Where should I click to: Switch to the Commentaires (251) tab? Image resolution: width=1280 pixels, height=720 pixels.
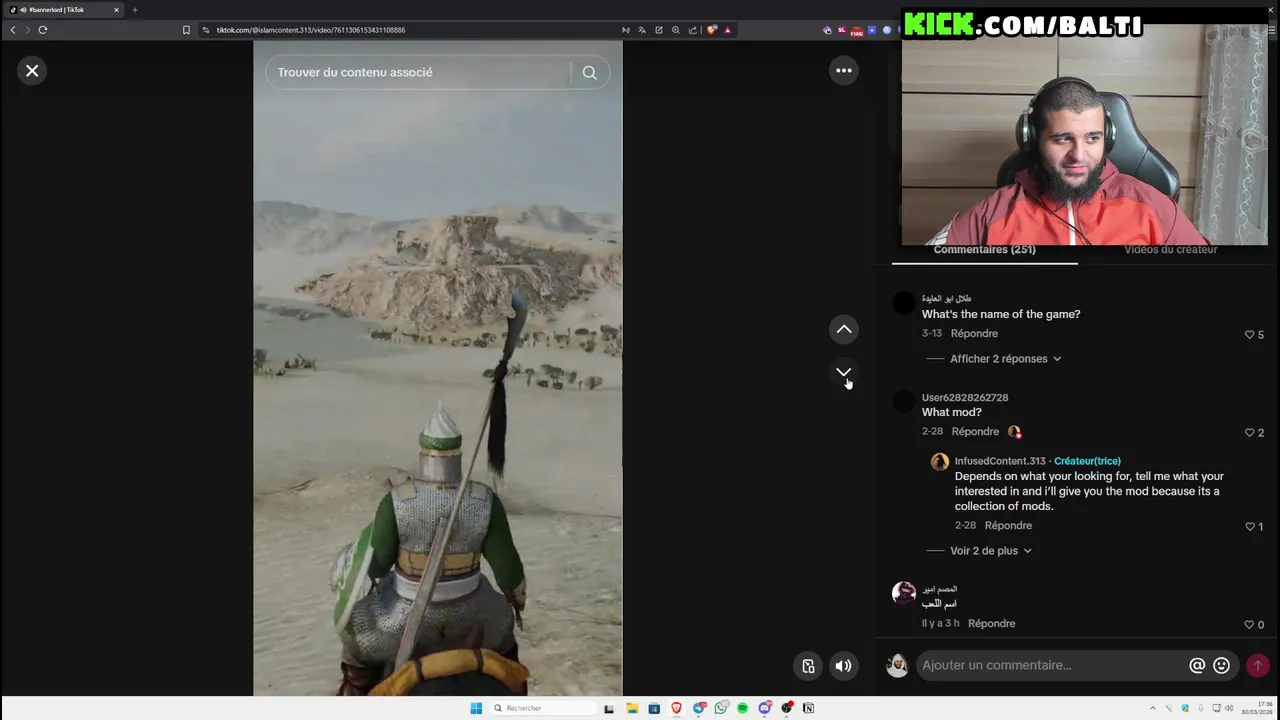(984, 250)
